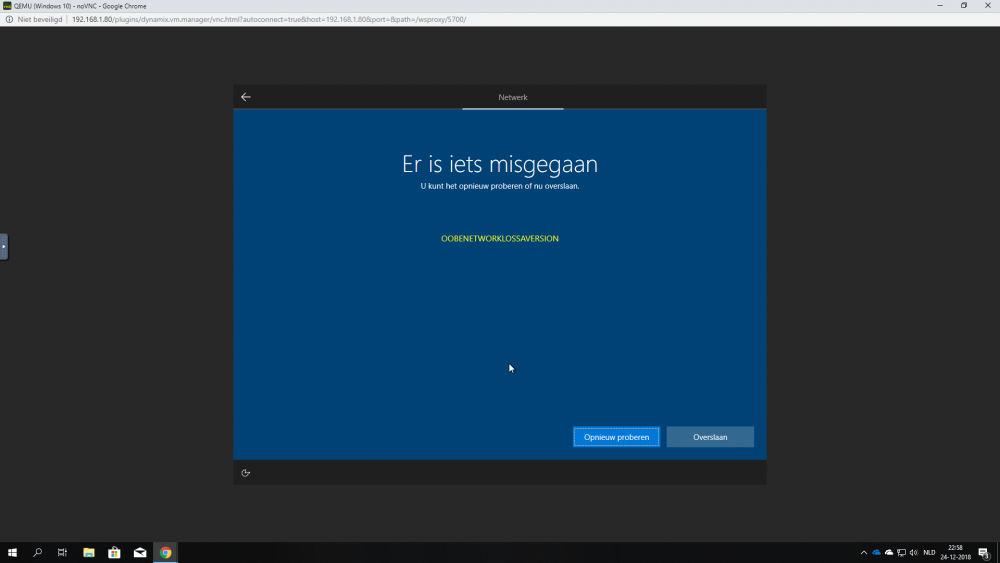The image size is (1000, 563).
Task: Open the Action Center notifications icon
Action: (x=984, y=553)
